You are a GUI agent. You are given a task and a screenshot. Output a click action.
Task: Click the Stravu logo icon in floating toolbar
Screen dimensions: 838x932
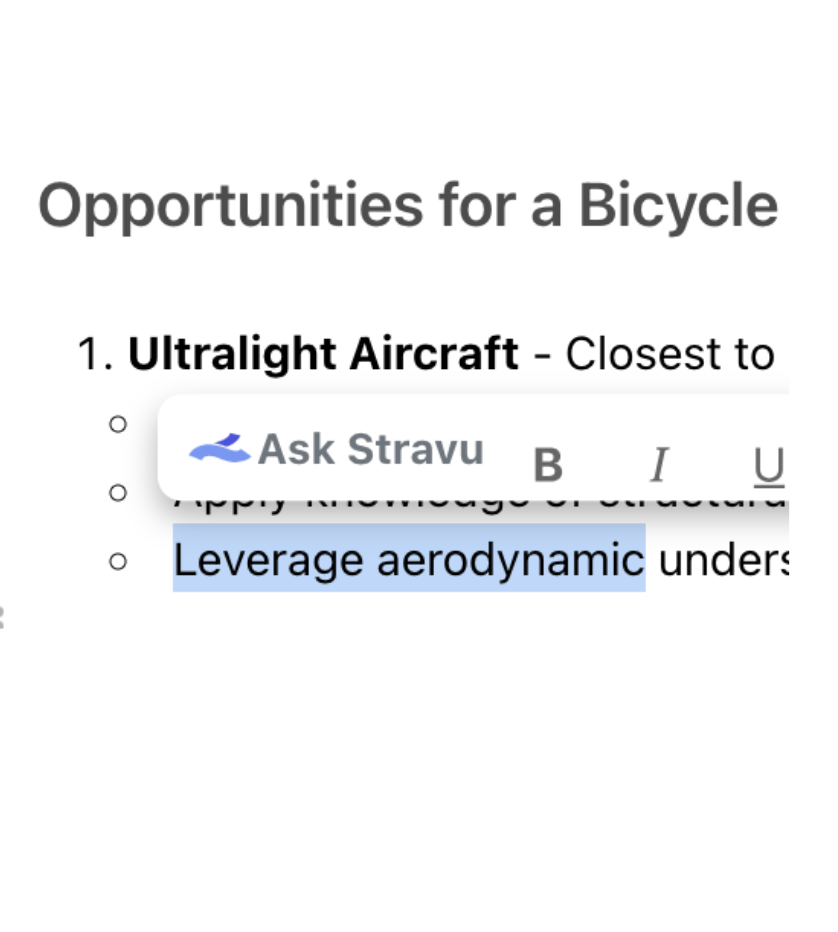coord(220,448)
